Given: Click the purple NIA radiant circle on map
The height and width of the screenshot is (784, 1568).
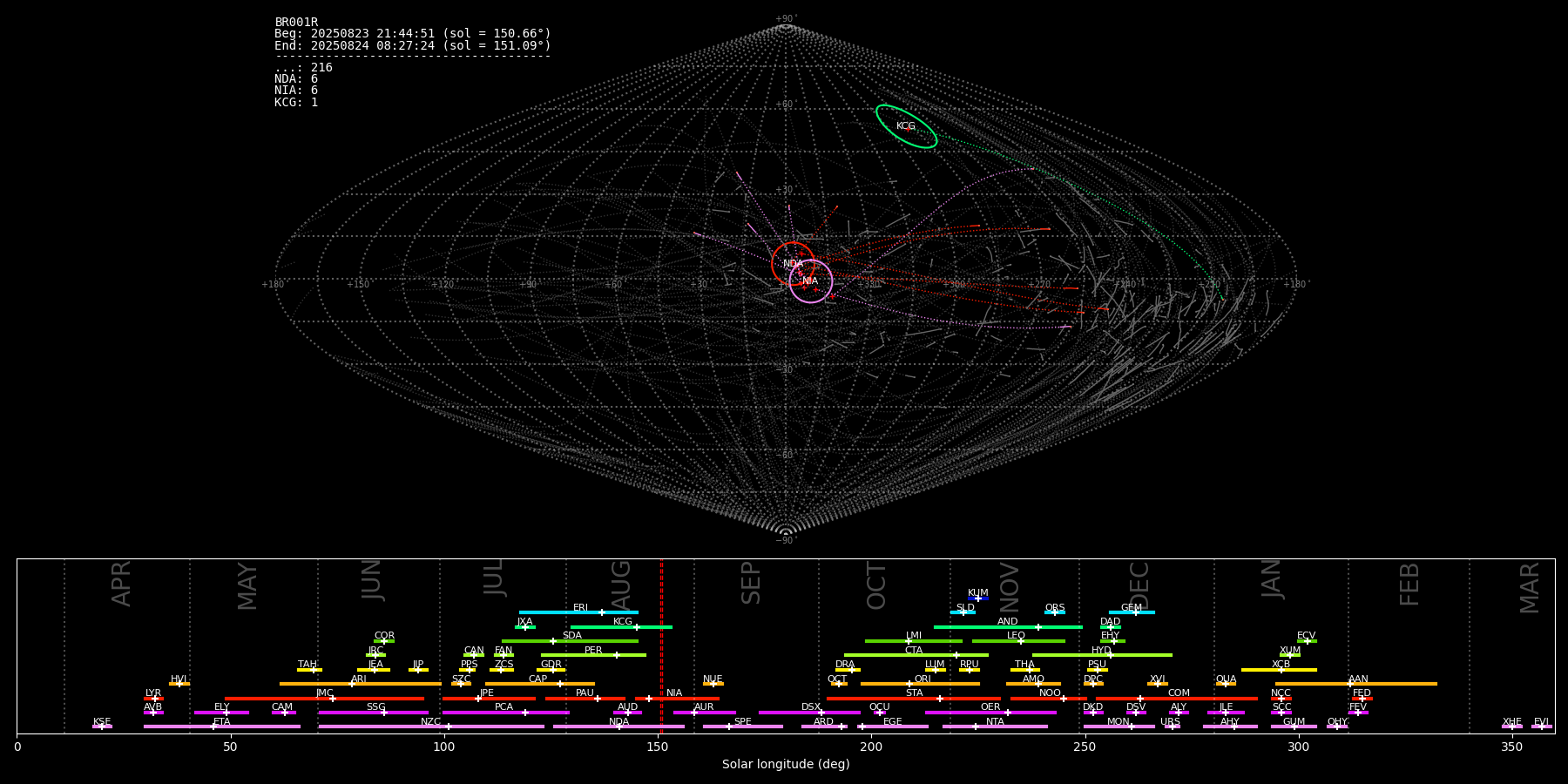Looking at the screenshot, I should tap(811, 280).
